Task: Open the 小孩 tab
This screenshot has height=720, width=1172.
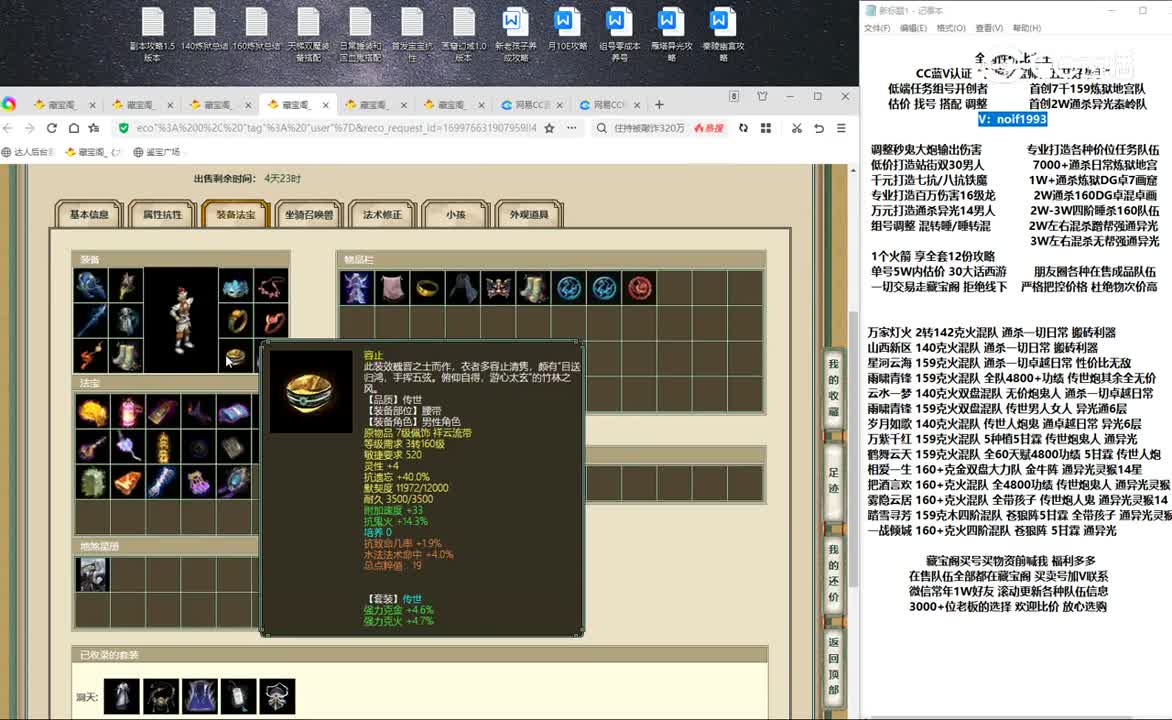Action: 455,215
